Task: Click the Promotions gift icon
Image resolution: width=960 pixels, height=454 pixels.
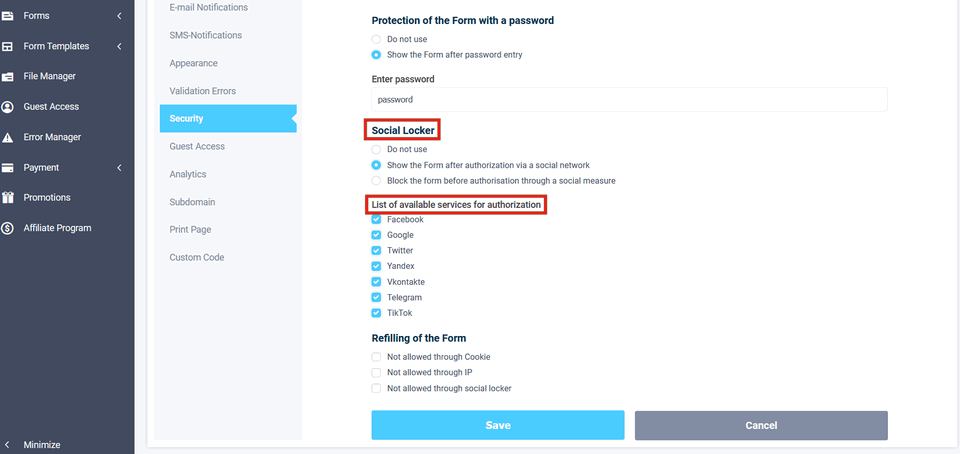Action: (x=8, y=198)
